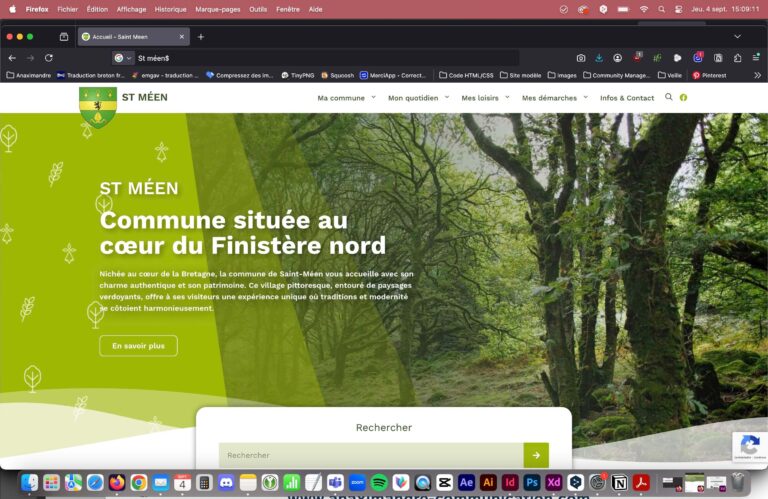Open the Marque-pages menu in menu bar
The image size is (768, 499).
point(217,9)
